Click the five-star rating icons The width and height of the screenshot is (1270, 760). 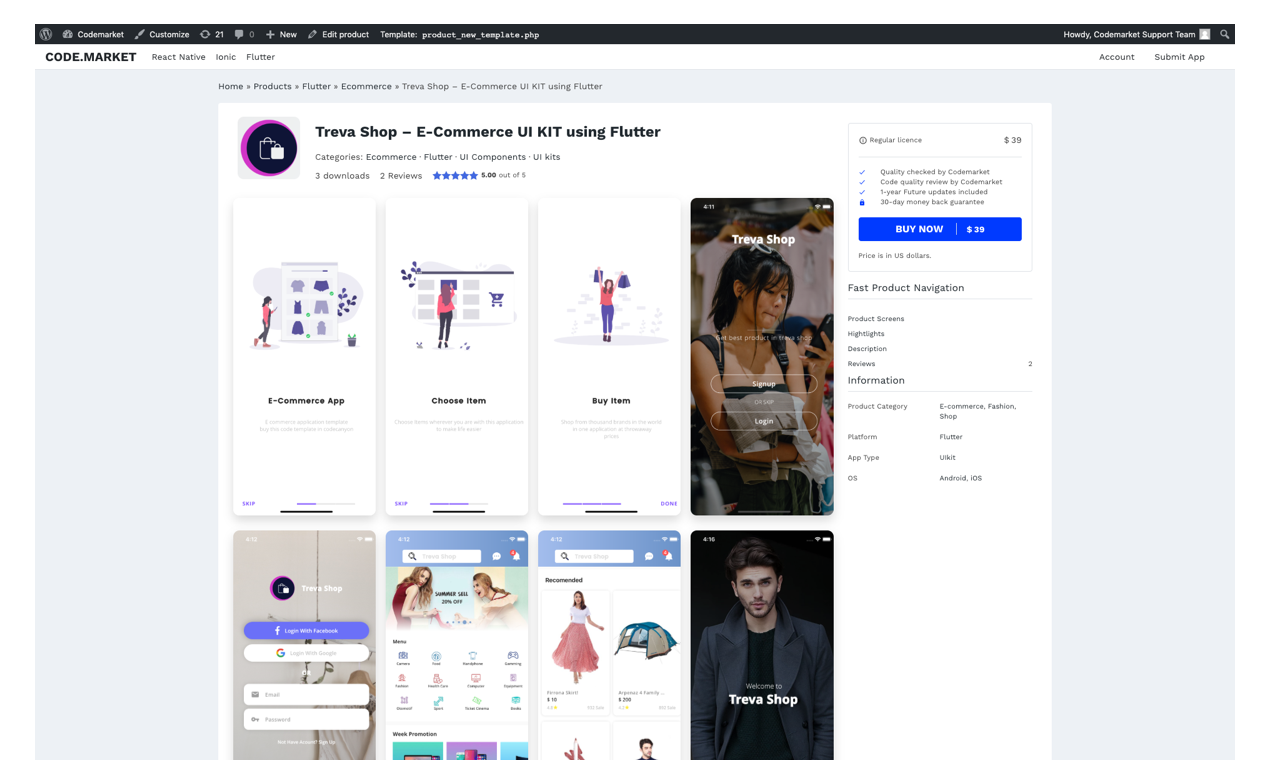coord(455,176)
